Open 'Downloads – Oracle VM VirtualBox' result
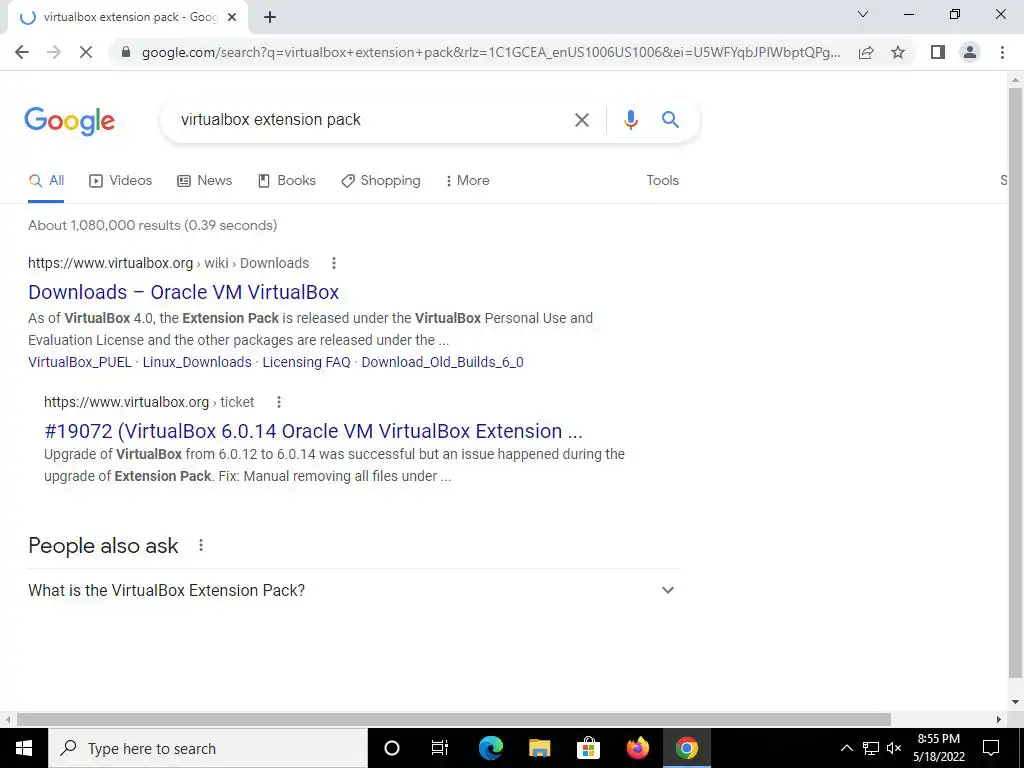 tap(184, 292)
